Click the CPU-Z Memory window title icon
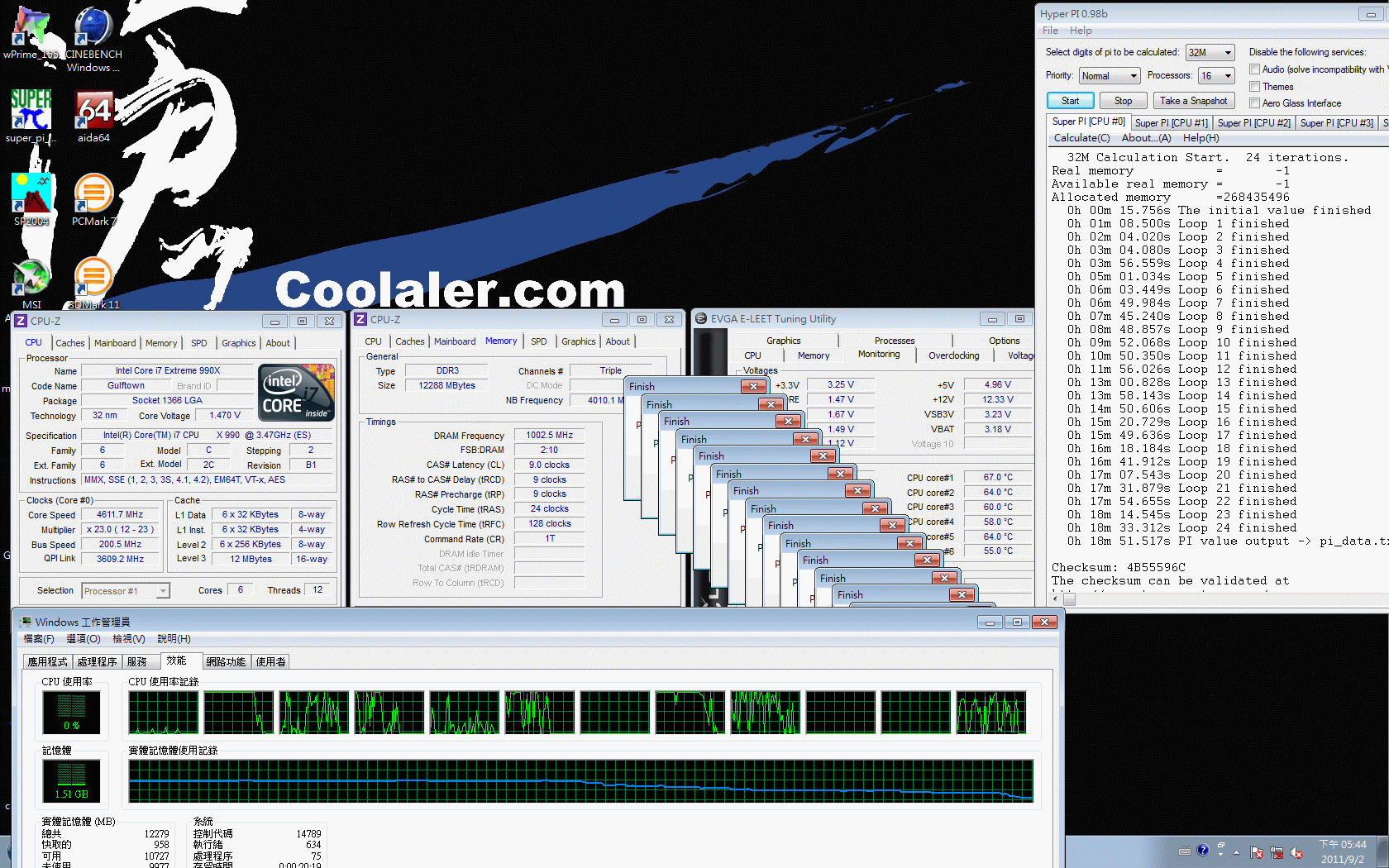 [360, 320]
